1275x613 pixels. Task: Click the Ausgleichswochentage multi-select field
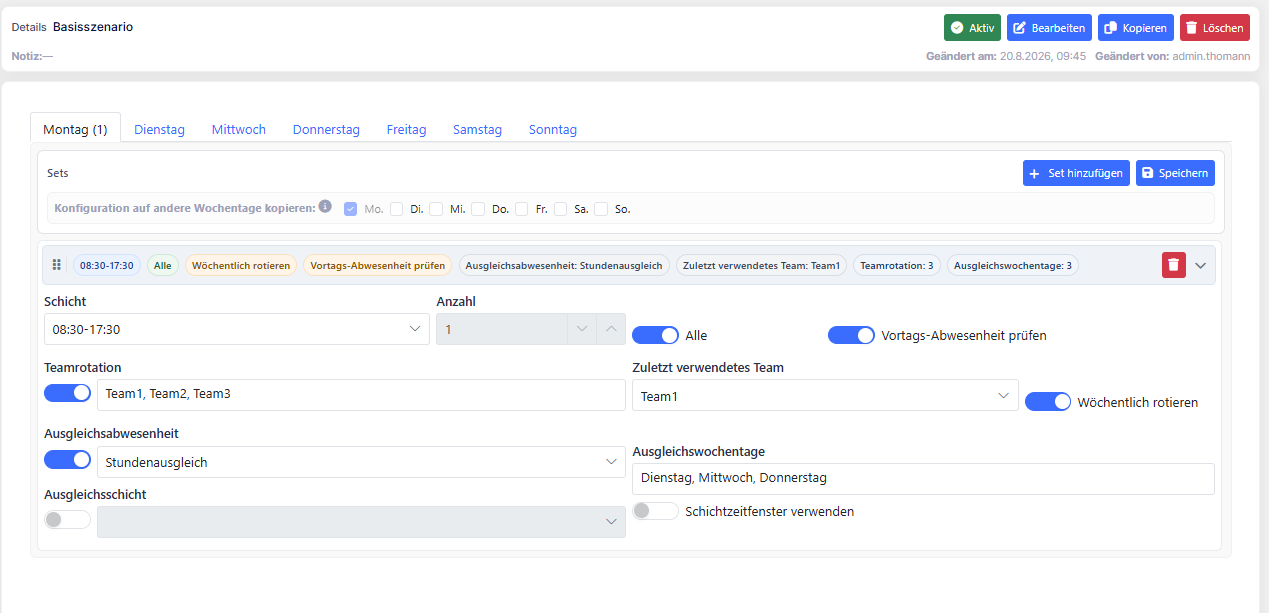923,478
